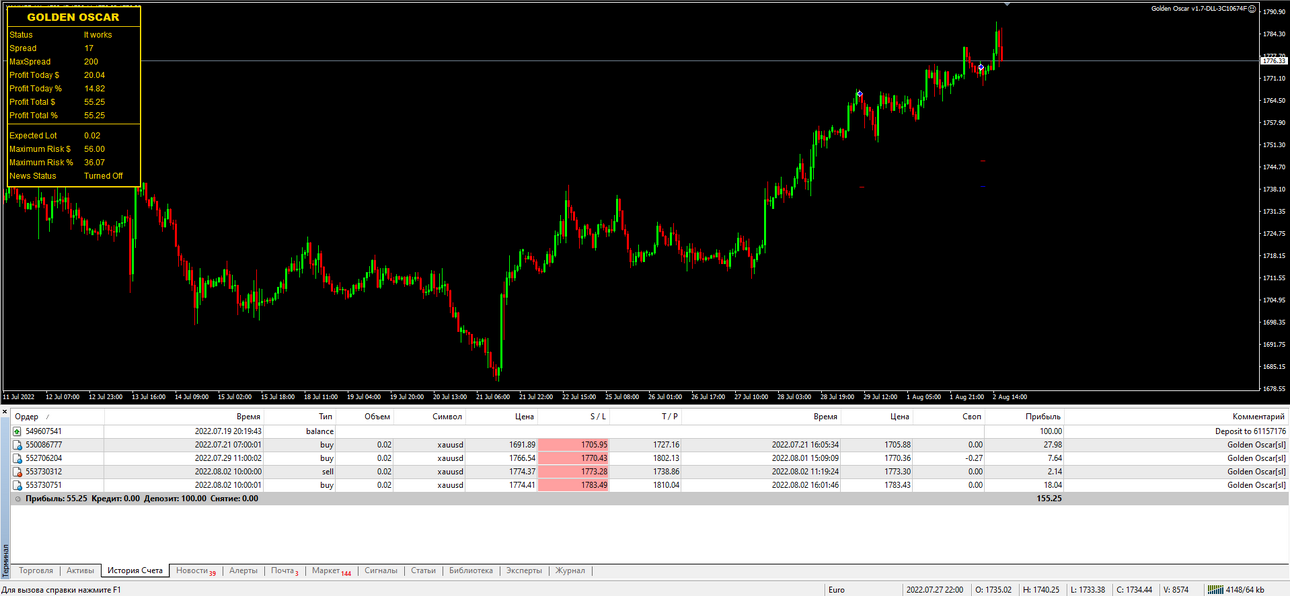Click the sell icon of order 553730312

click(x=17, y=471)
